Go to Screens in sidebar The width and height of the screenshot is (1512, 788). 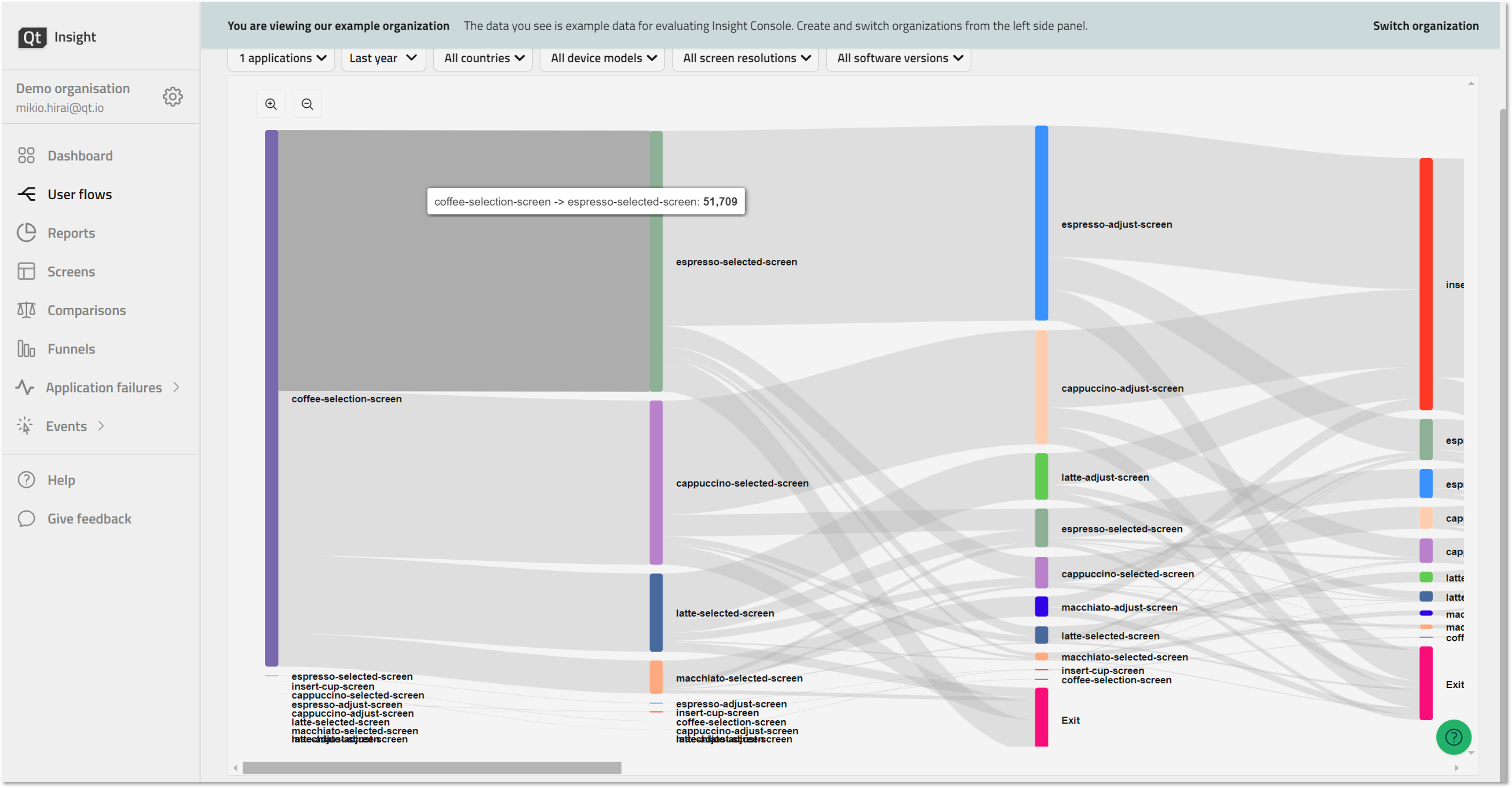[70, 272]
